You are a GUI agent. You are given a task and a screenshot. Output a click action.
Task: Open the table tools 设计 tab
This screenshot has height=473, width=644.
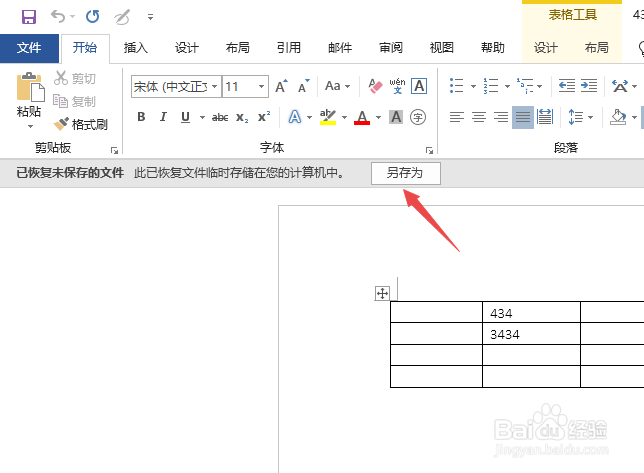pos(545,48)
